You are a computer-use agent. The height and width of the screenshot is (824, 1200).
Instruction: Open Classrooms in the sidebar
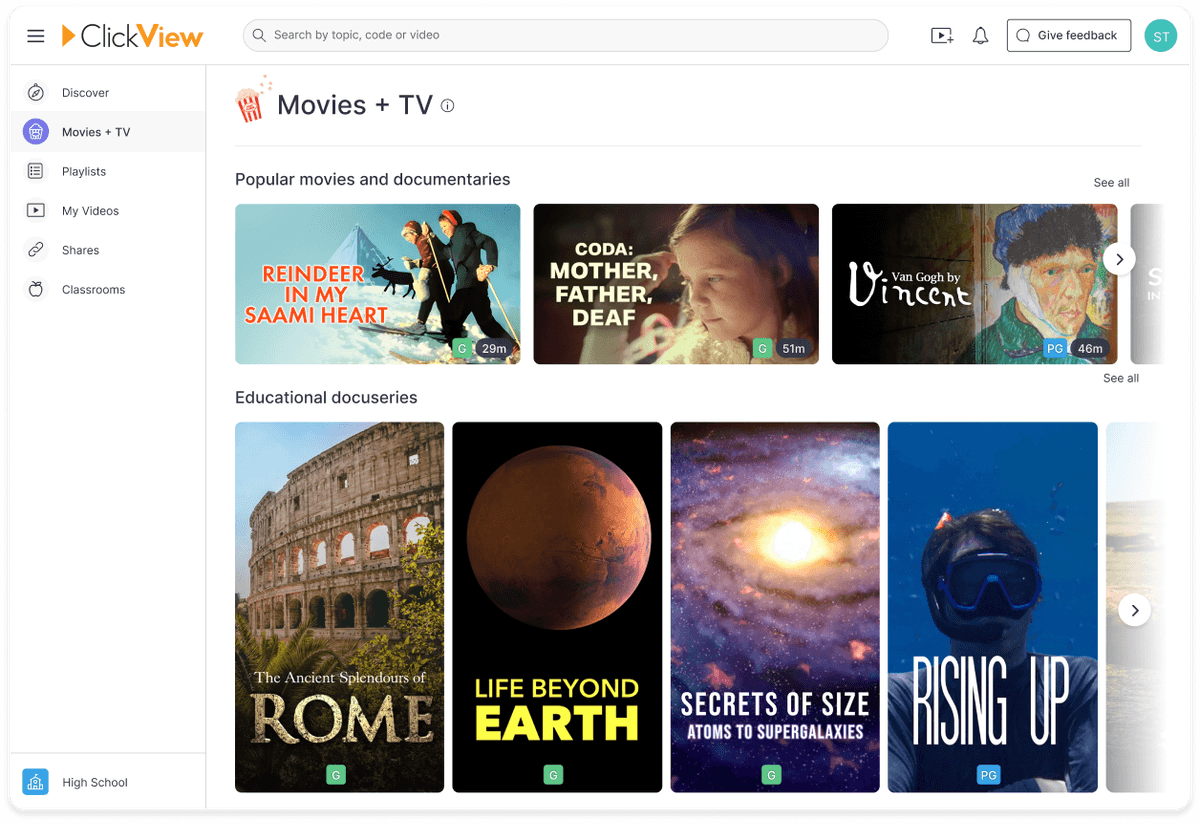[108, 289]
